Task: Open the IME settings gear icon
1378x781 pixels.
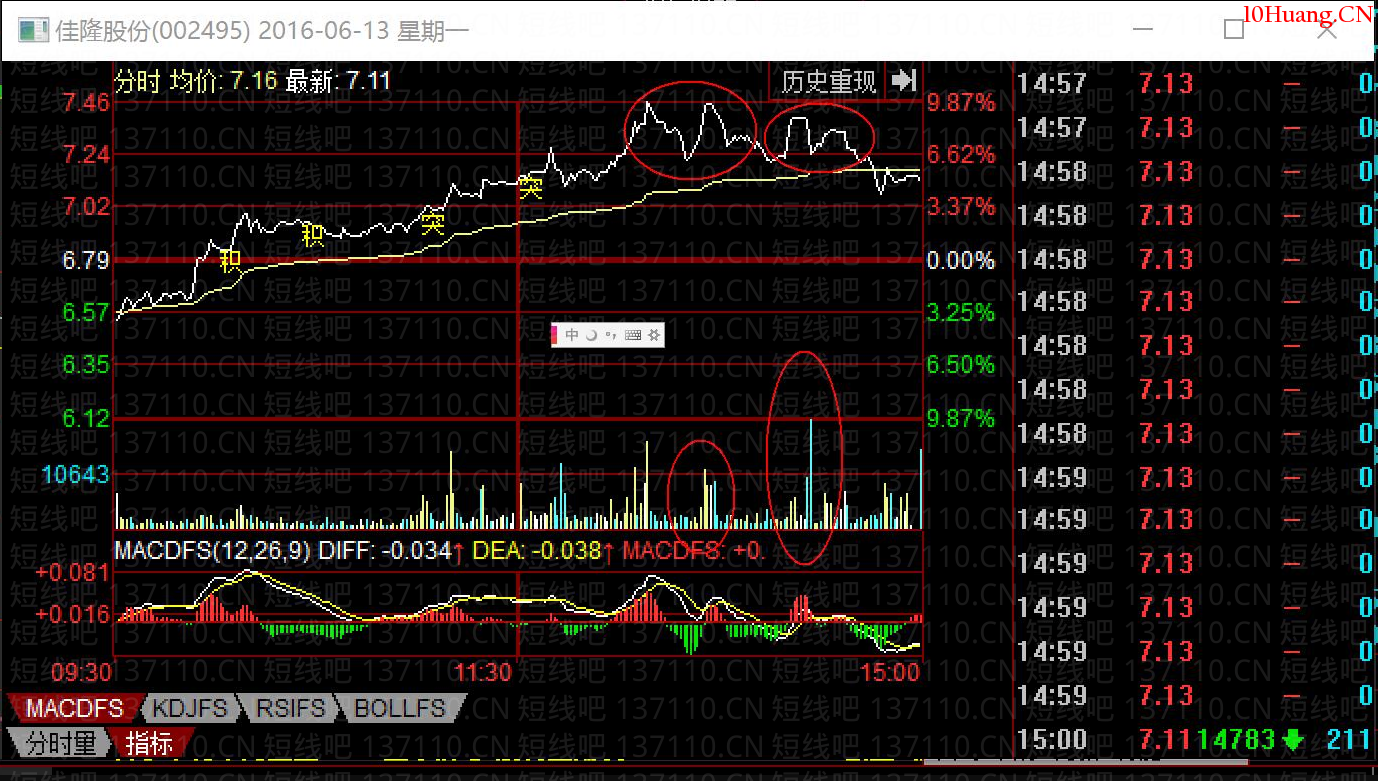Action: point(654,335)
